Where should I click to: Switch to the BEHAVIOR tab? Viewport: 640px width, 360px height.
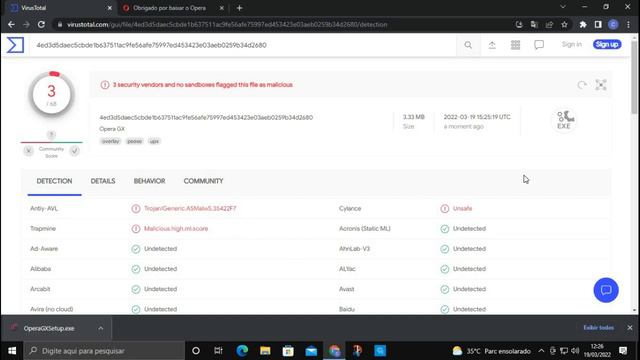[x=149, y=181]
